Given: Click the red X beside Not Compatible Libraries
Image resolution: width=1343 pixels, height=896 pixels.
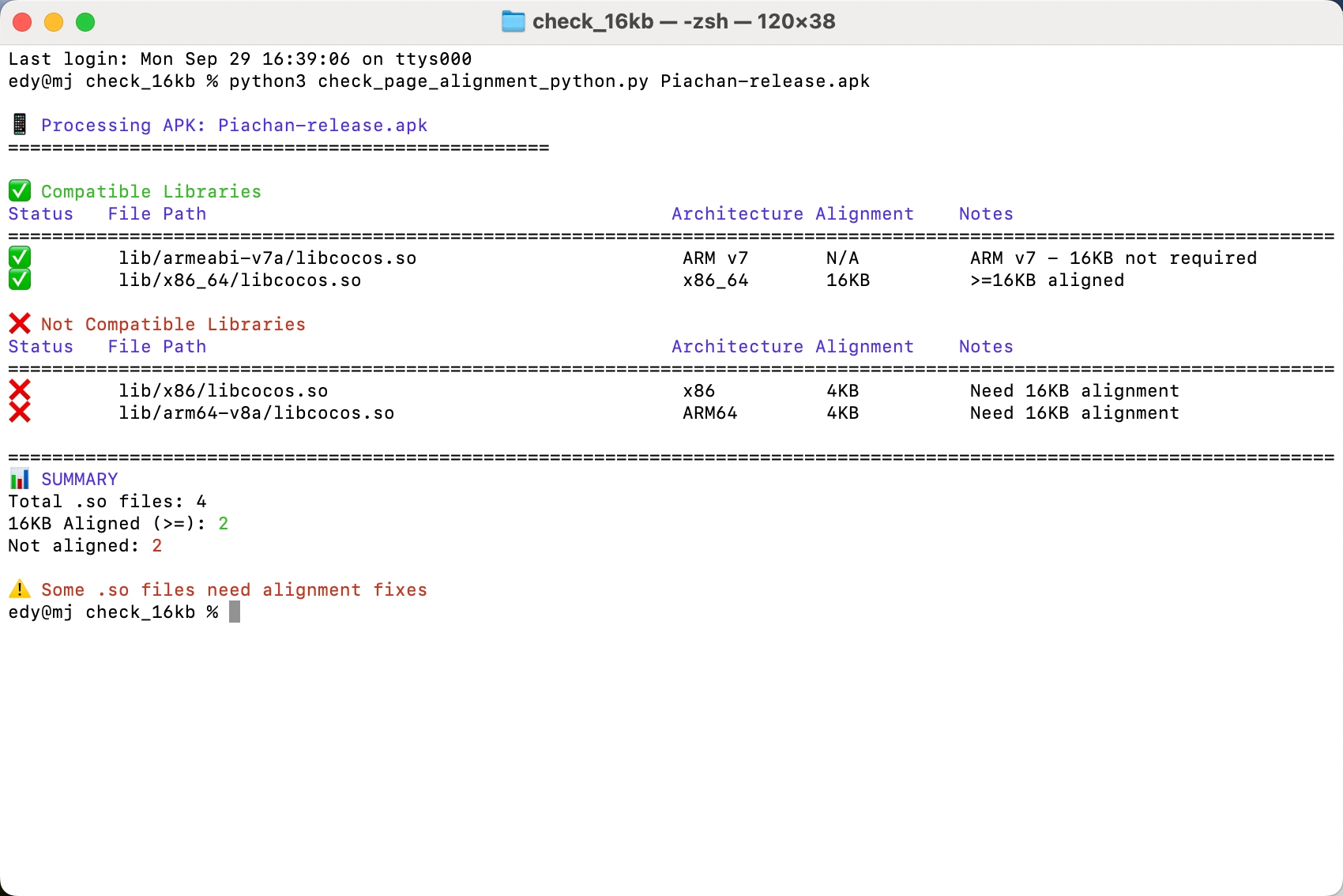Looking at the screenshot, I should click(x=20, y=323).
